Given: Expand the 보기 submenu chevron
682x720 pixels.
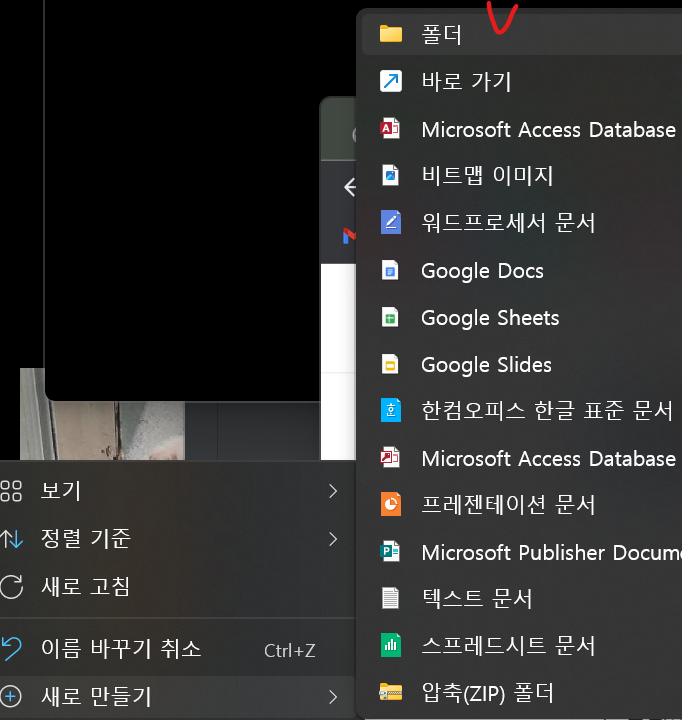Looking at the screenshot, I should (333, 491).
